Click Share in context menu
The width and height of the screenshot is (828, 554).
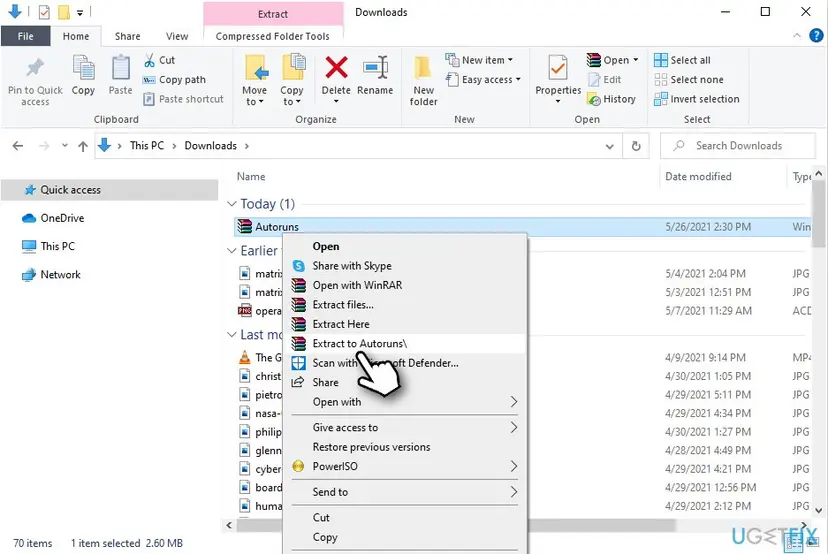coord(405,382)
